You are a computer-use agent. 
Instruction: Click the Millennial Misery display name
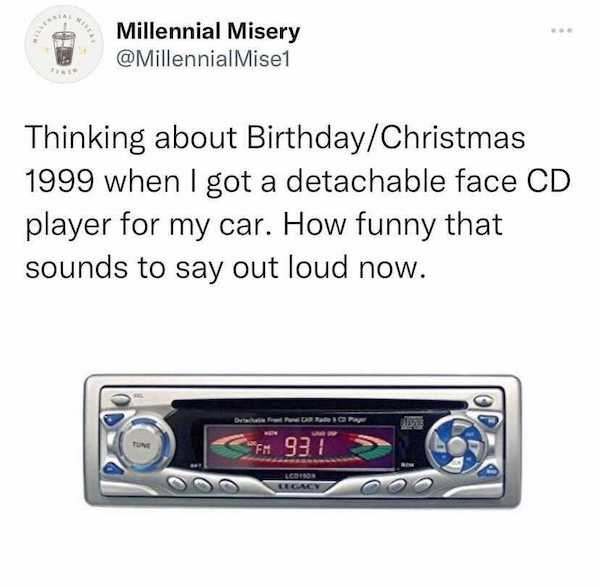(x=208, y=31)
